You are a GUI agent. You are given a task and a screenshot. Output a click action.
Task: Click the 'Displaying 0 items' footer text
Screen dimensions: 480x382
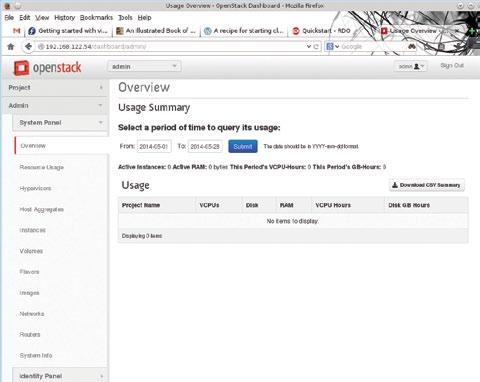pyautogui.click(x=142, y=236)
